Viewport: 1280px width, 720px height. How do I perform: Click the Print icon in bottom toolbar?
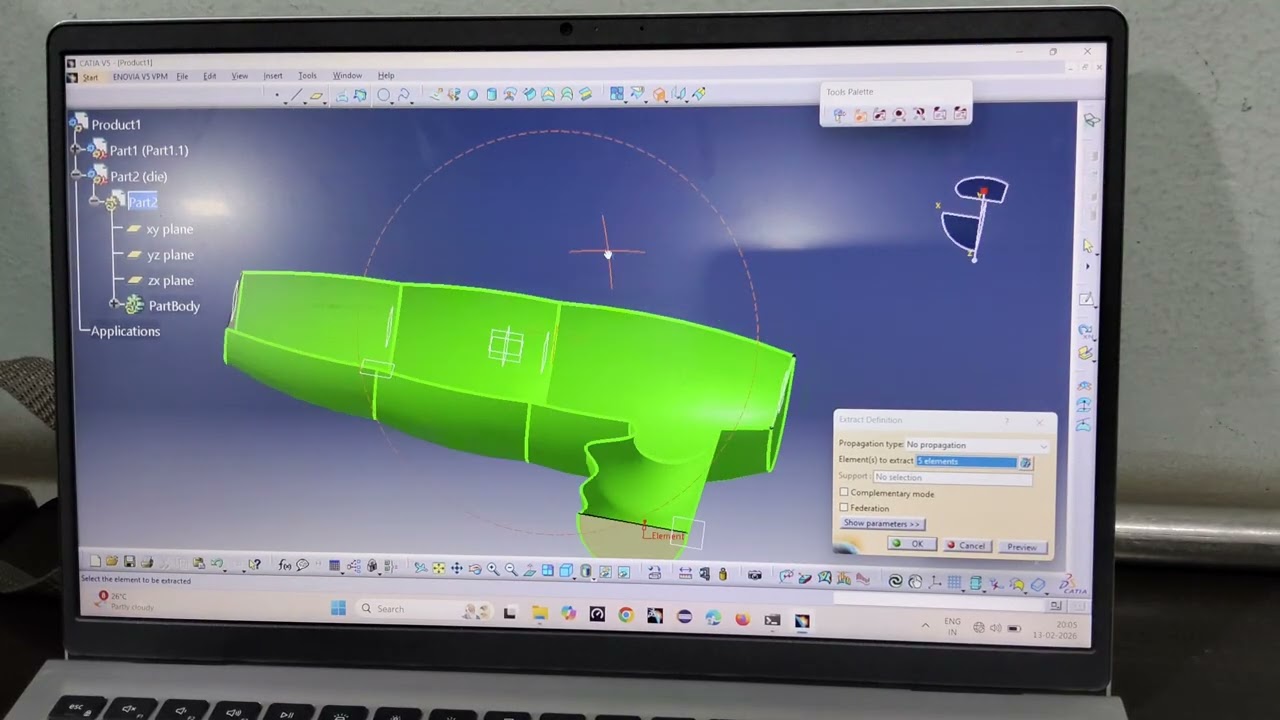147,563
